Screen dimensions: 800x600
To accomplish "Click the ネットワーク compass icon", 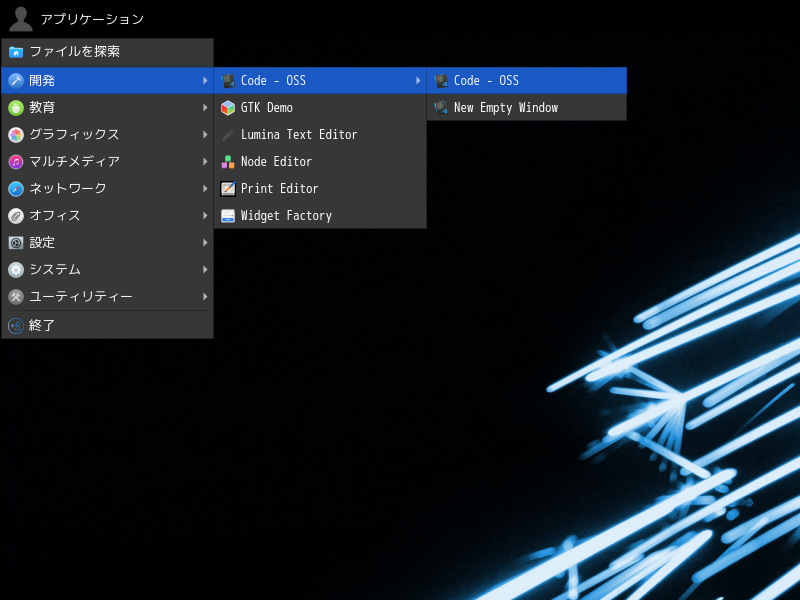I will pyautogui.click(x=16, y=189).
